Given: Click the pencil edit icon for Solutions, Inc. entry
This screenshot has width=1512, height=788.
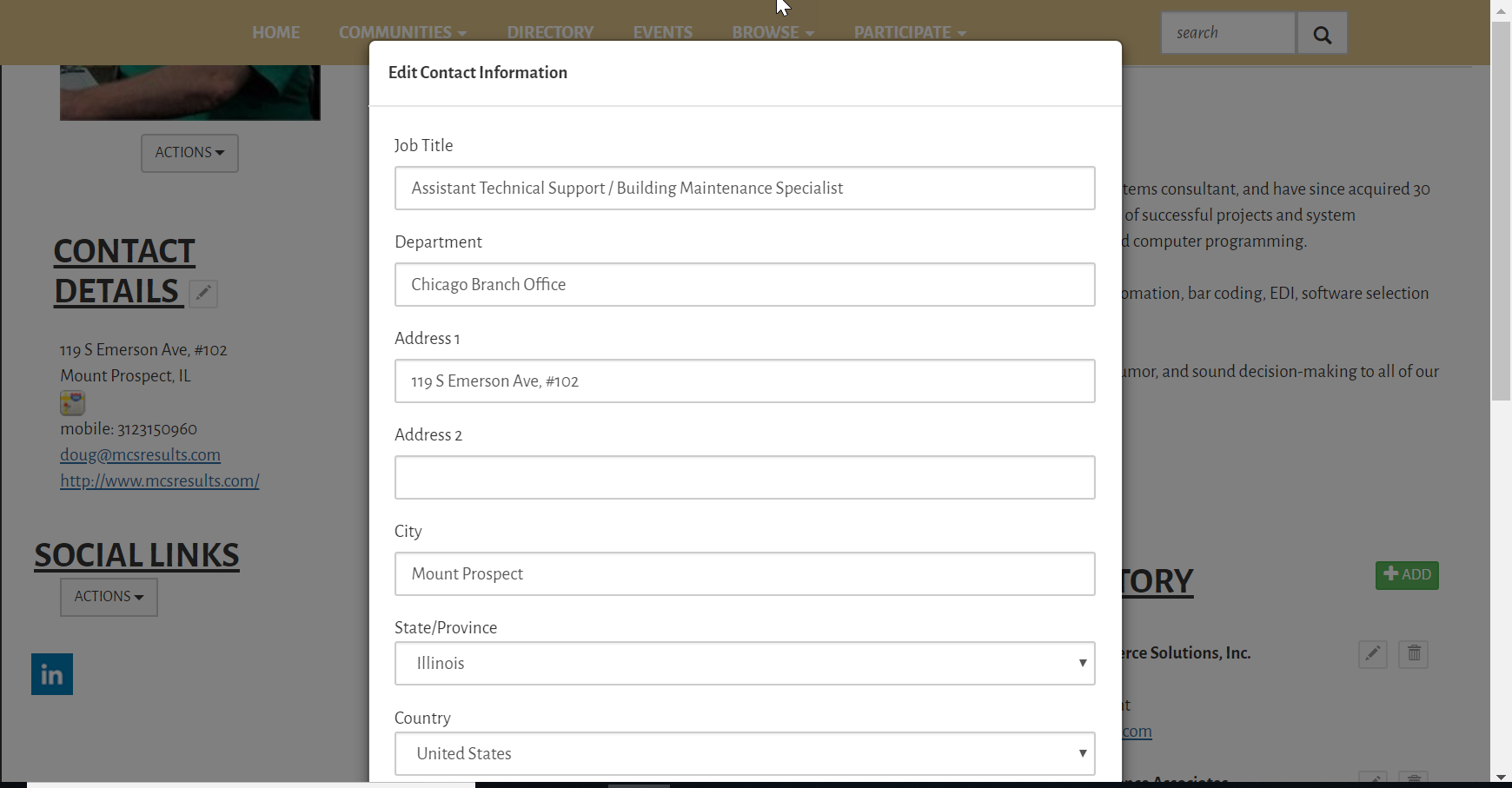Looking at the screenshot, I should coord(1373,654).
